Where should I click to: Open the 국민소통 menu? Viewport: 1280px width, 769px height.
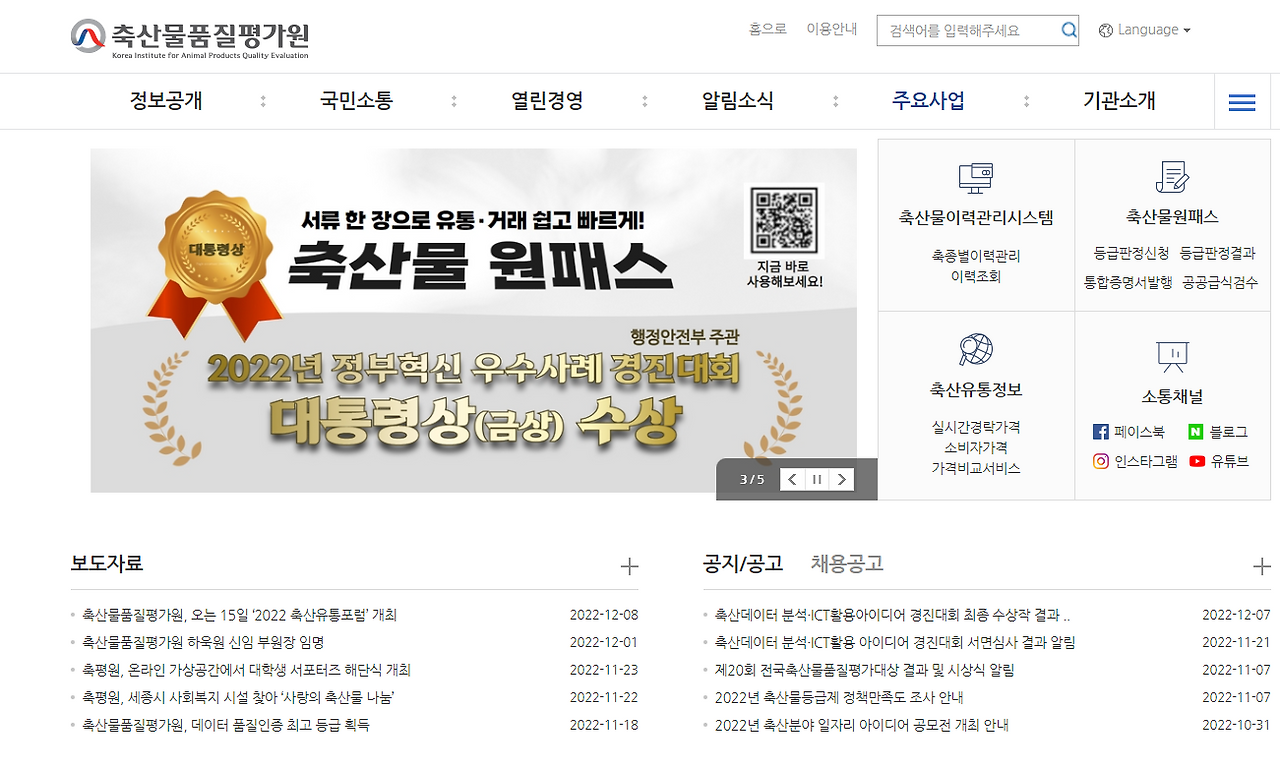(357, 101)
